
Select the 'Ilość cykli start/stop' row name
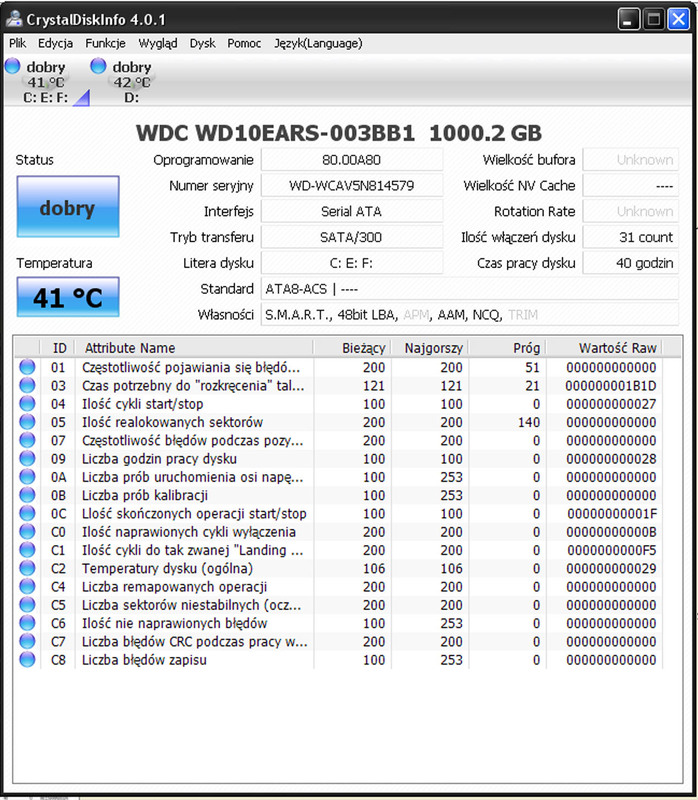click(142, 404)
